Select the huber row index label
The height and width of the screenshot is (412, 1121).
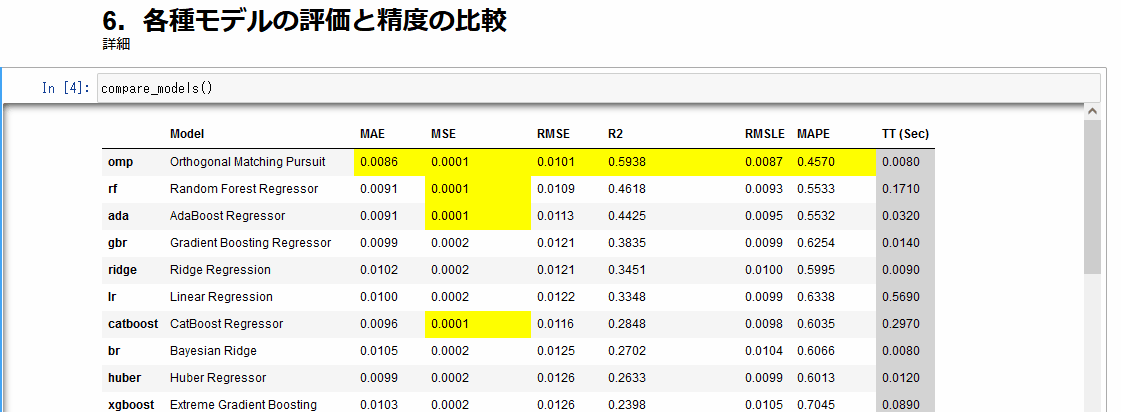pos(124,378)
